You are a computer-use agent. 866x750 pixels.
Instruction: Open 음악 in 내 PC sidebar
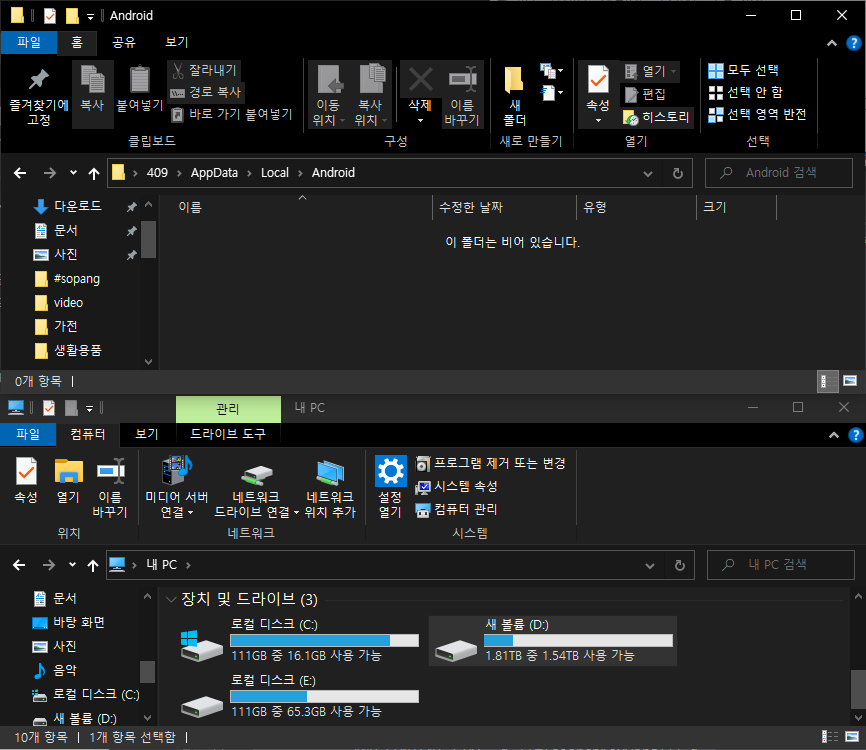coord(55,670)
